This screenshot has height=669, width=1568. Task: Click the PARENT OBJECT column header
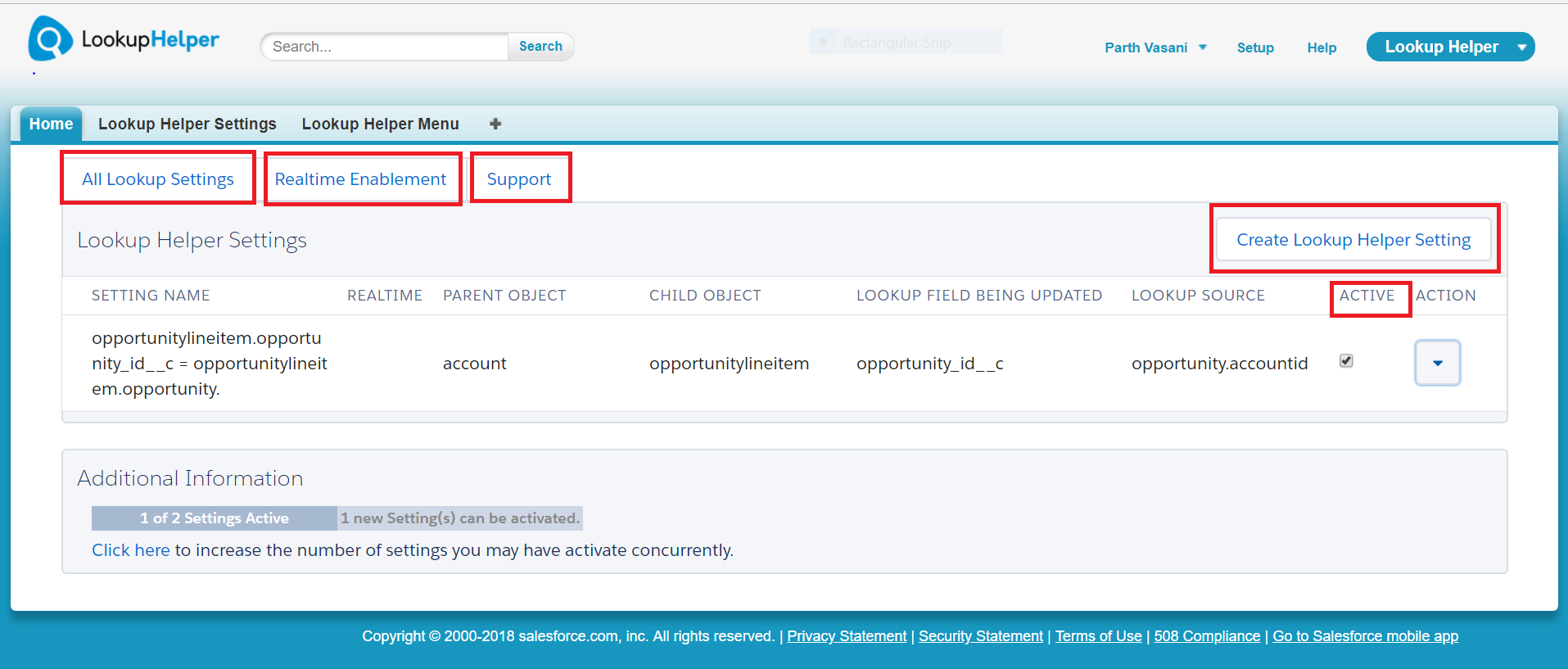(504, 296)
